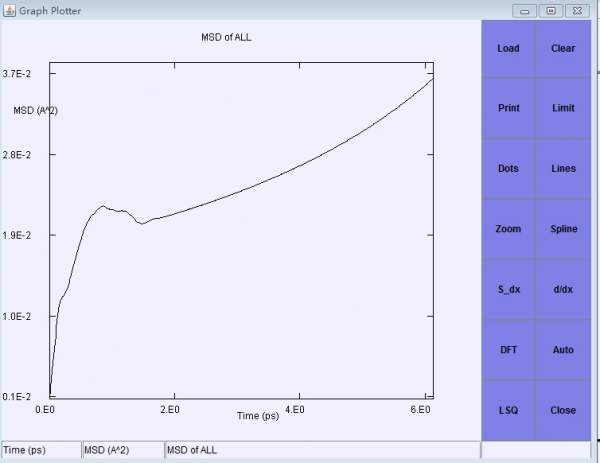Click the 1.9E-2 y-axis value

16,235
